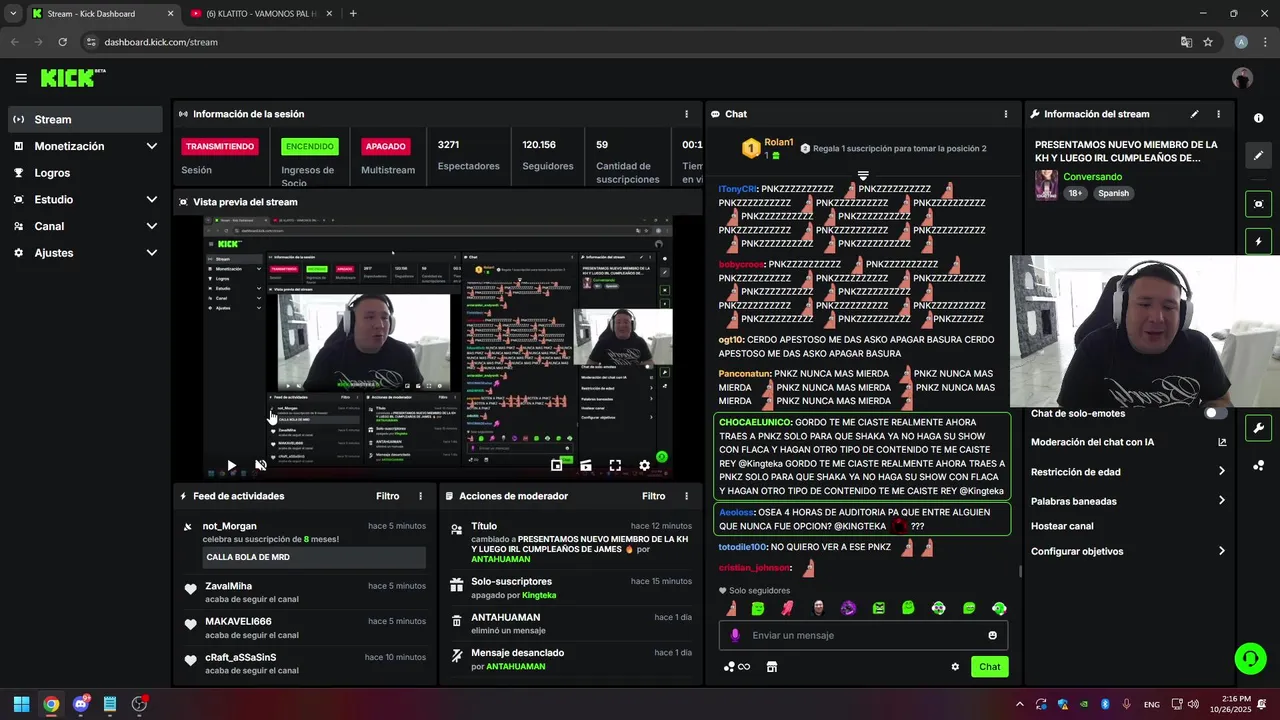Toggle the Chat de solo-emotes switch
This screenshot has width=1280, height=720.
pyautogui.click(x=1216, y=413)
